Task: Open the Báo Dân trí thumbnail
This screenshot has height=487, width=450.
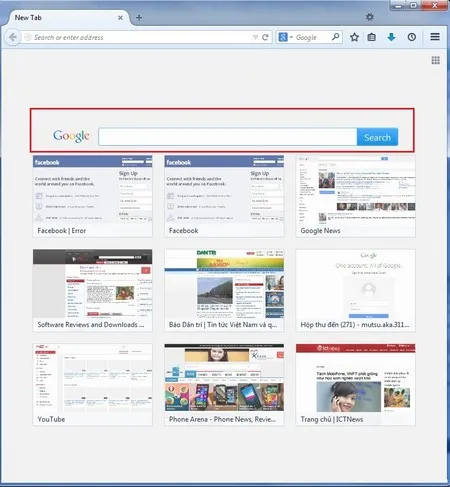Action: 224,290
